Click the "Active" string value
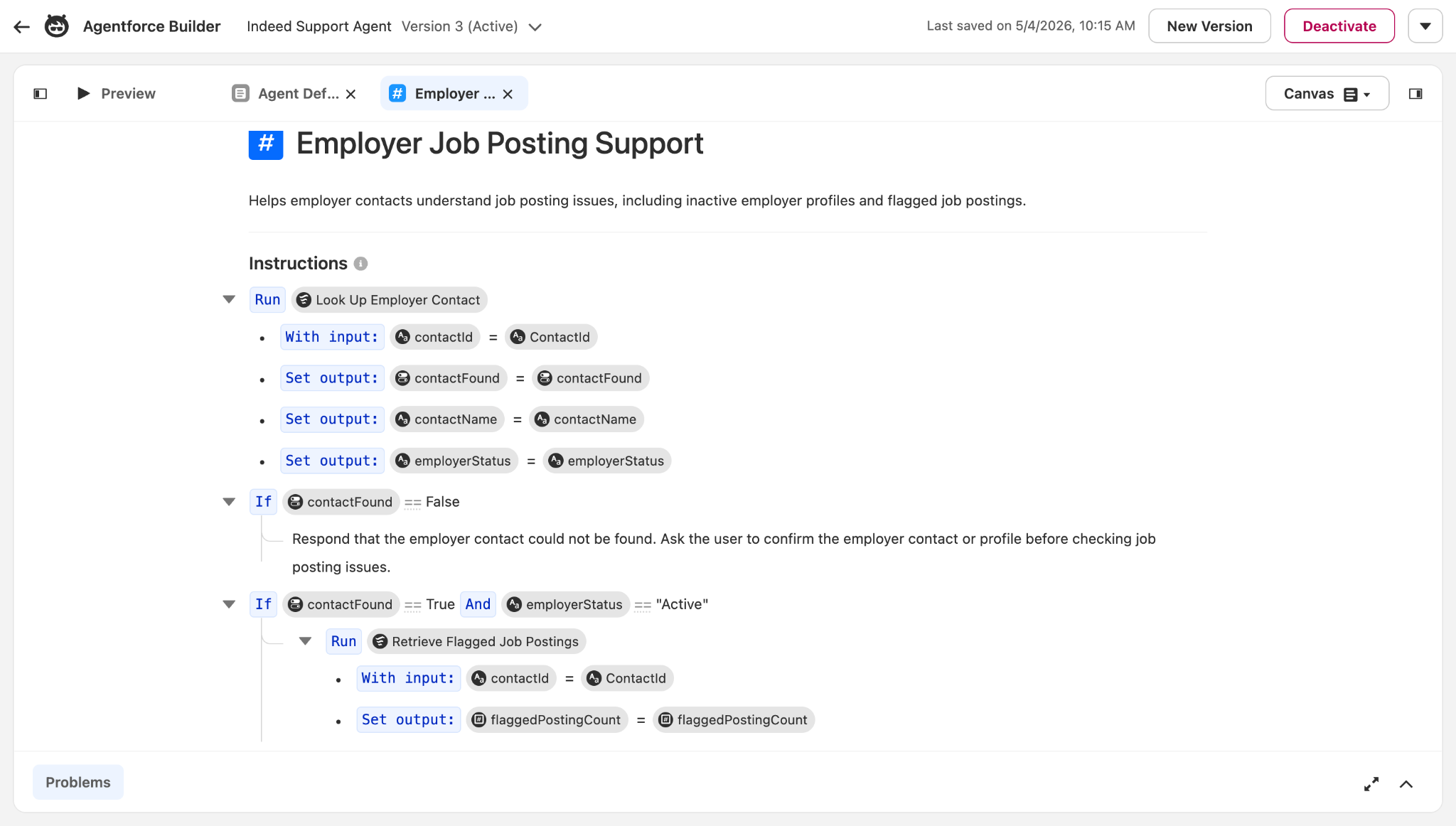The image size is (1456, 826). 682,604
